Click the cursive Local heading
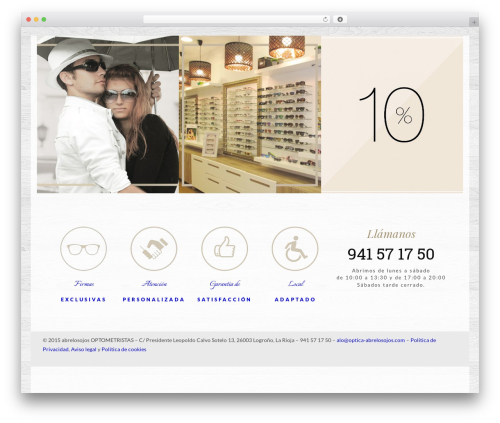This screenshot has width=500, height=423. (296, 284)
